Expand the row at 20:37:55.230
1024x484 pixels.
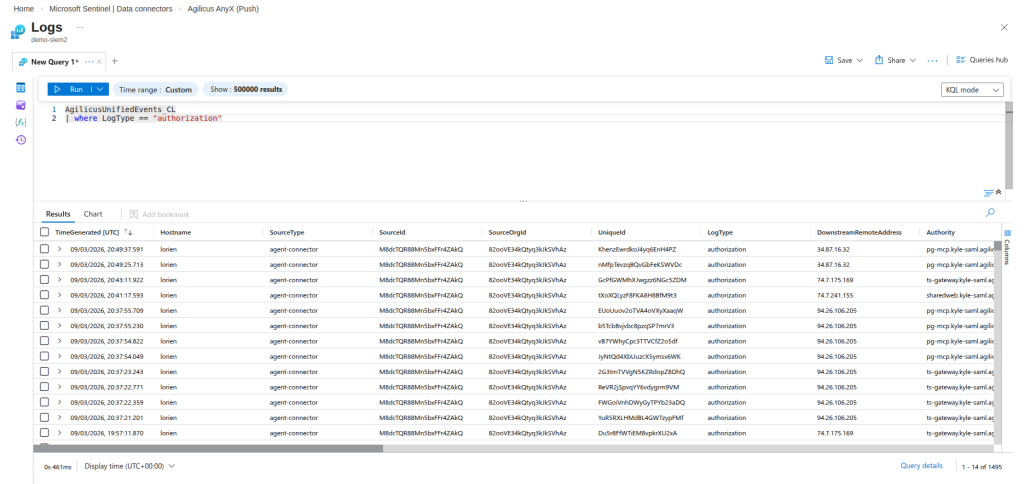pyautogui.click(x=59, y=325)
